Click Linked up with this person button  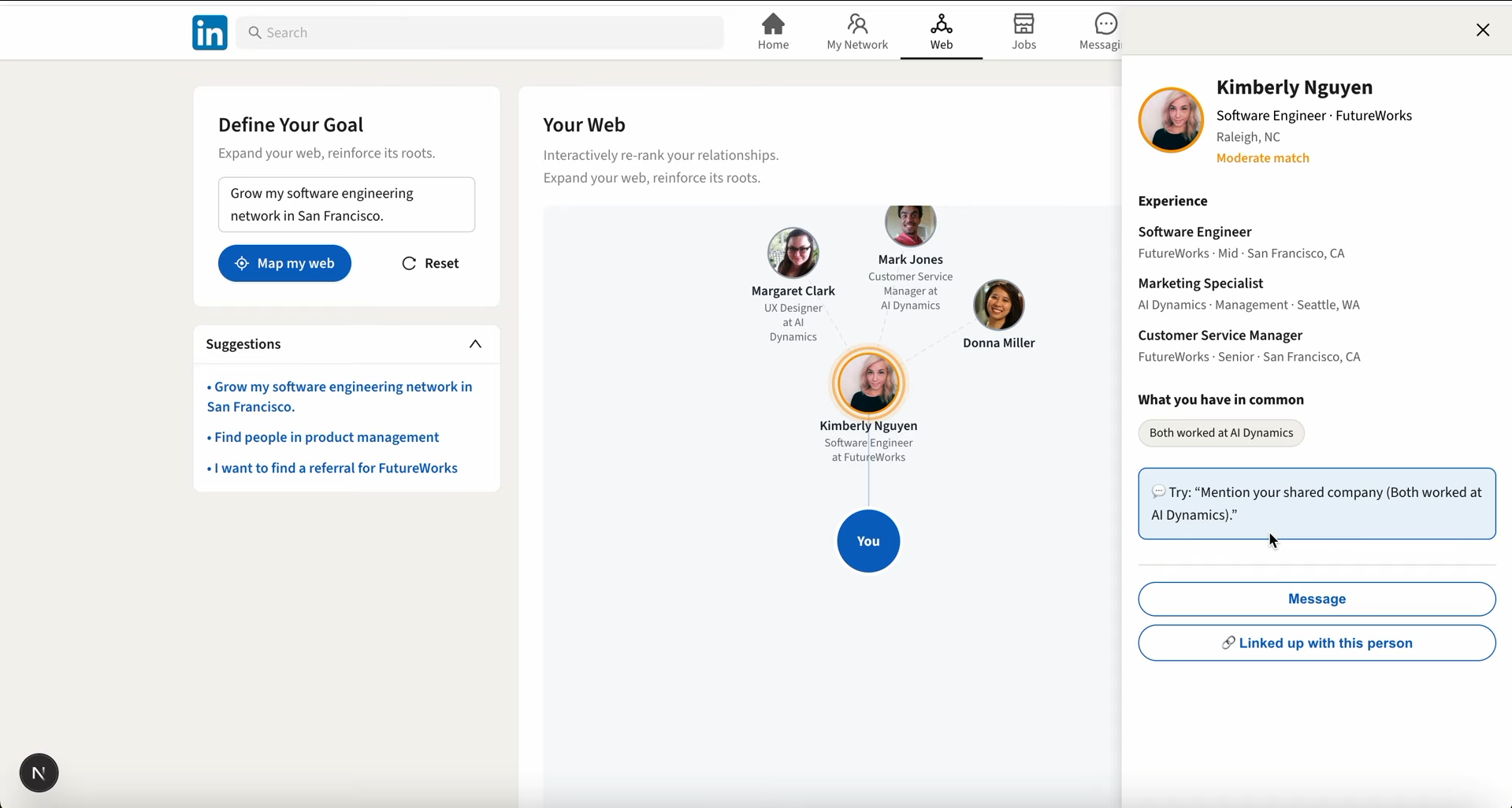tap(1316, 643)
